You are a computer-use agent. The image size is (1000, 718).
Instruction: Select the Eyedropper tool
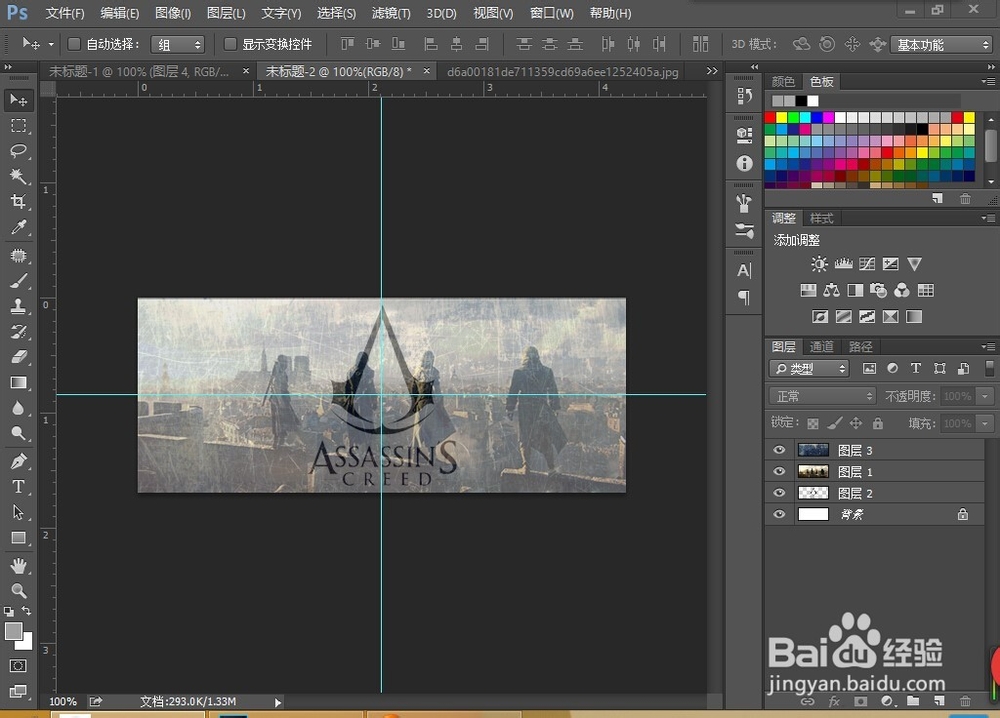point(18,227)
